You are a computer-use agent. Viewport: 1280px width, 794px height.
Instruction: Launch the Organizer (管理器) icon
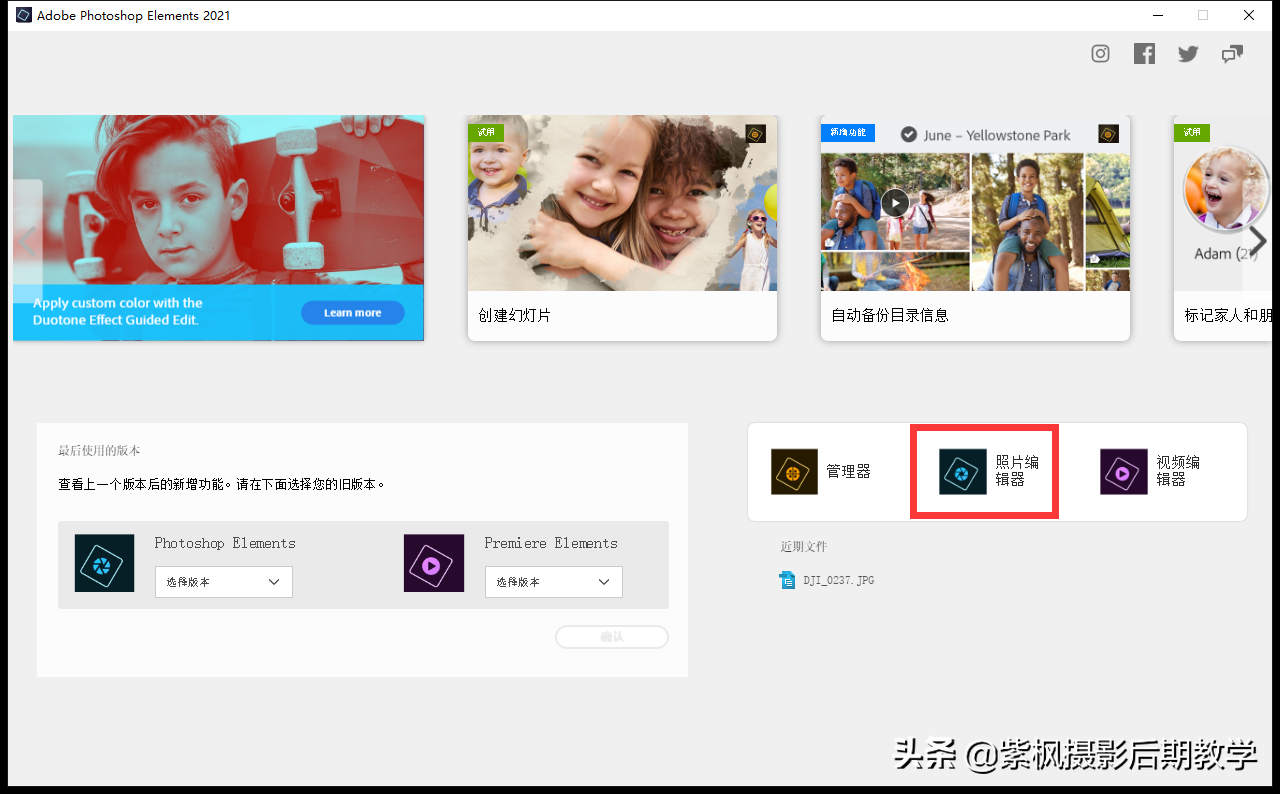tap(795, 471)
